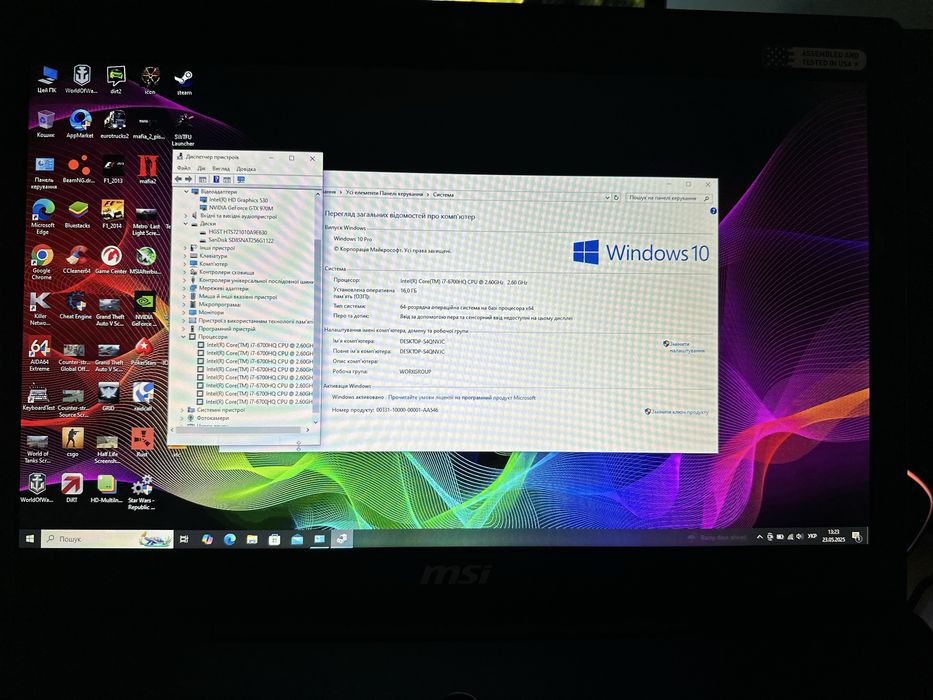
Task: Click the Help icon in the Device Manager toolbar
Action: [216, 179]
